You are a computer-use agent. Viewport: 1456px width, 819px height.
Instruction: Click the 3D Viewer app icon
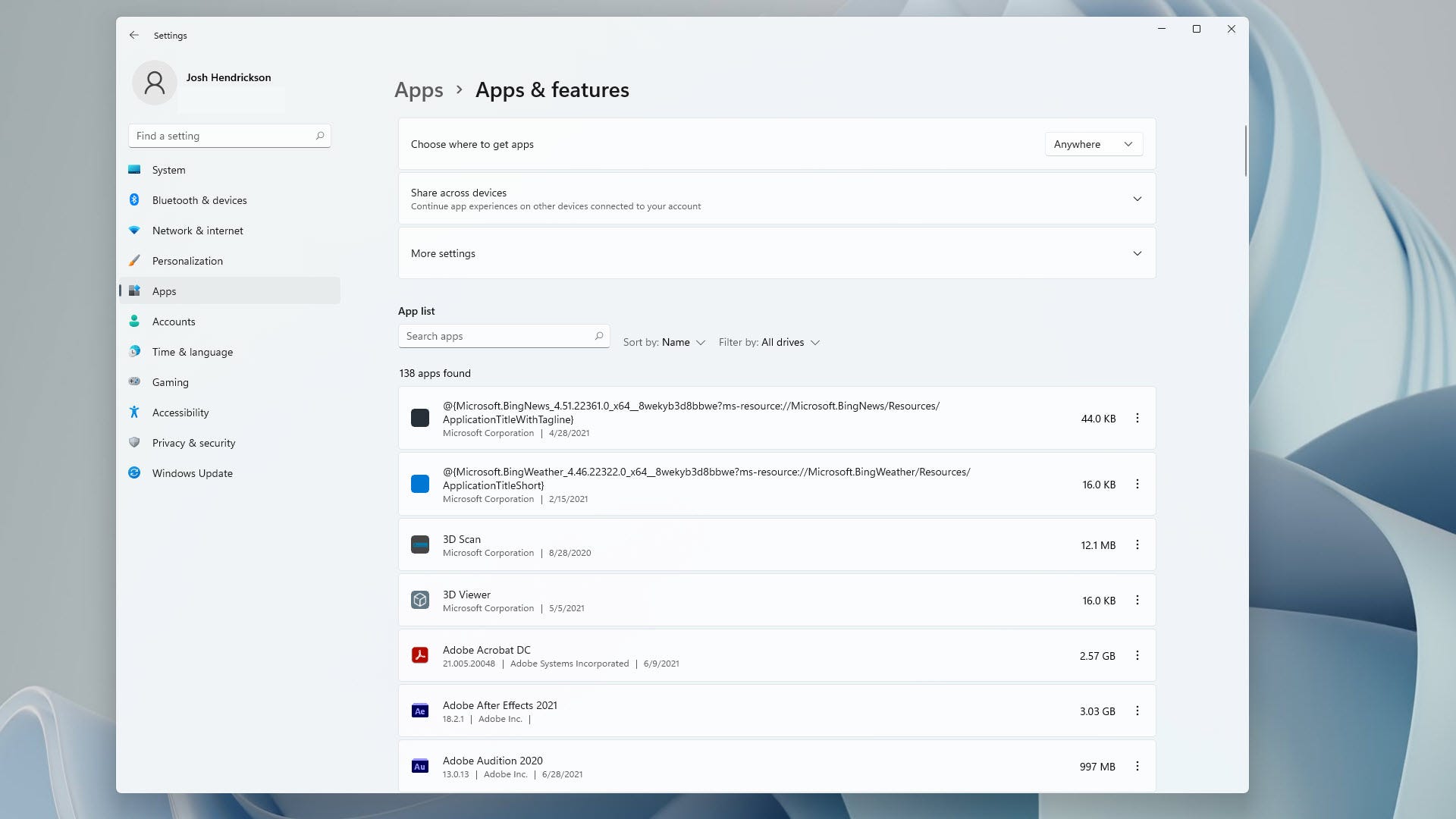click(x=419, y=600)
